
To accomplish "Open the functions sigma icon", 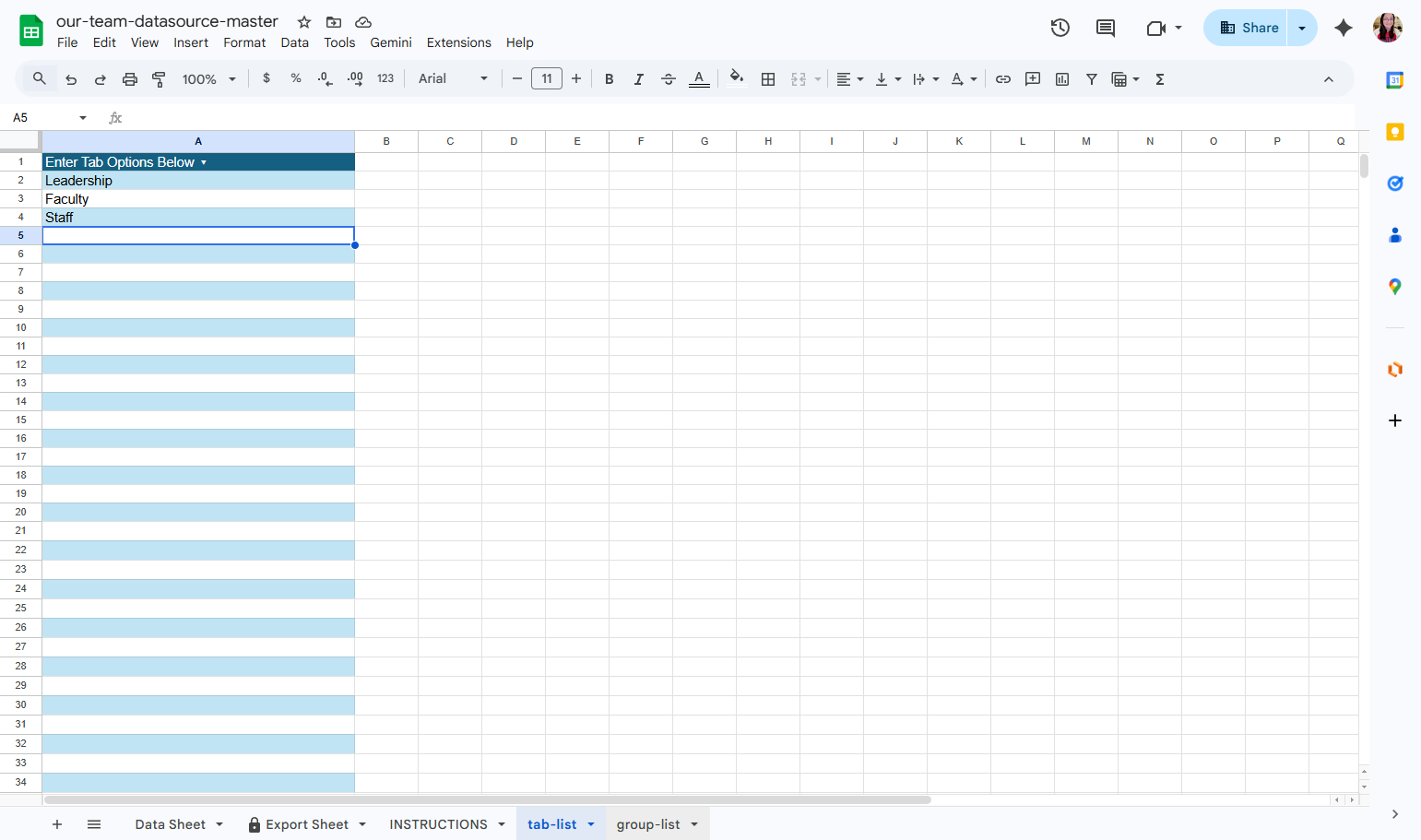I will click(x=1160, y=79).
